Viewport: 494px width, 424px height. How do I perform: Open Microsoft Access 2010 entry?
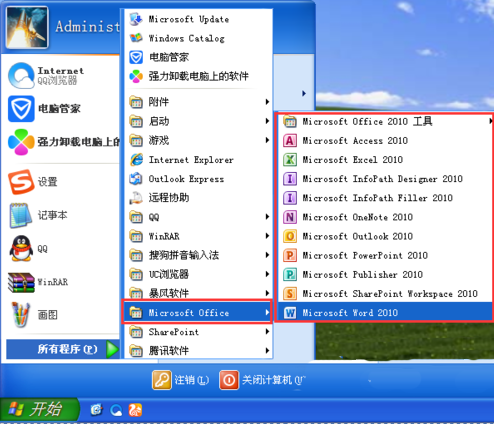pyautogui.click(x=385, y=141)
